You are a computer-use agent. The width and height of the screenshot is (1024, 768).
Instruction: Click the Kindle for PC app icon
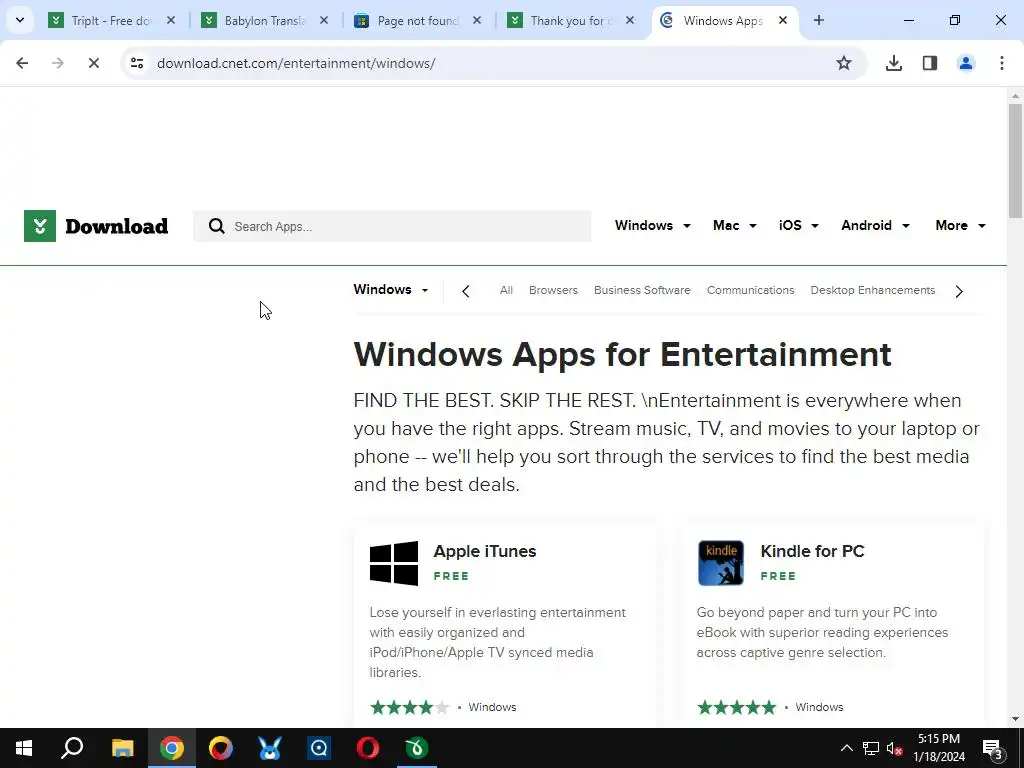pyautogui.click(x=720, y=563)
